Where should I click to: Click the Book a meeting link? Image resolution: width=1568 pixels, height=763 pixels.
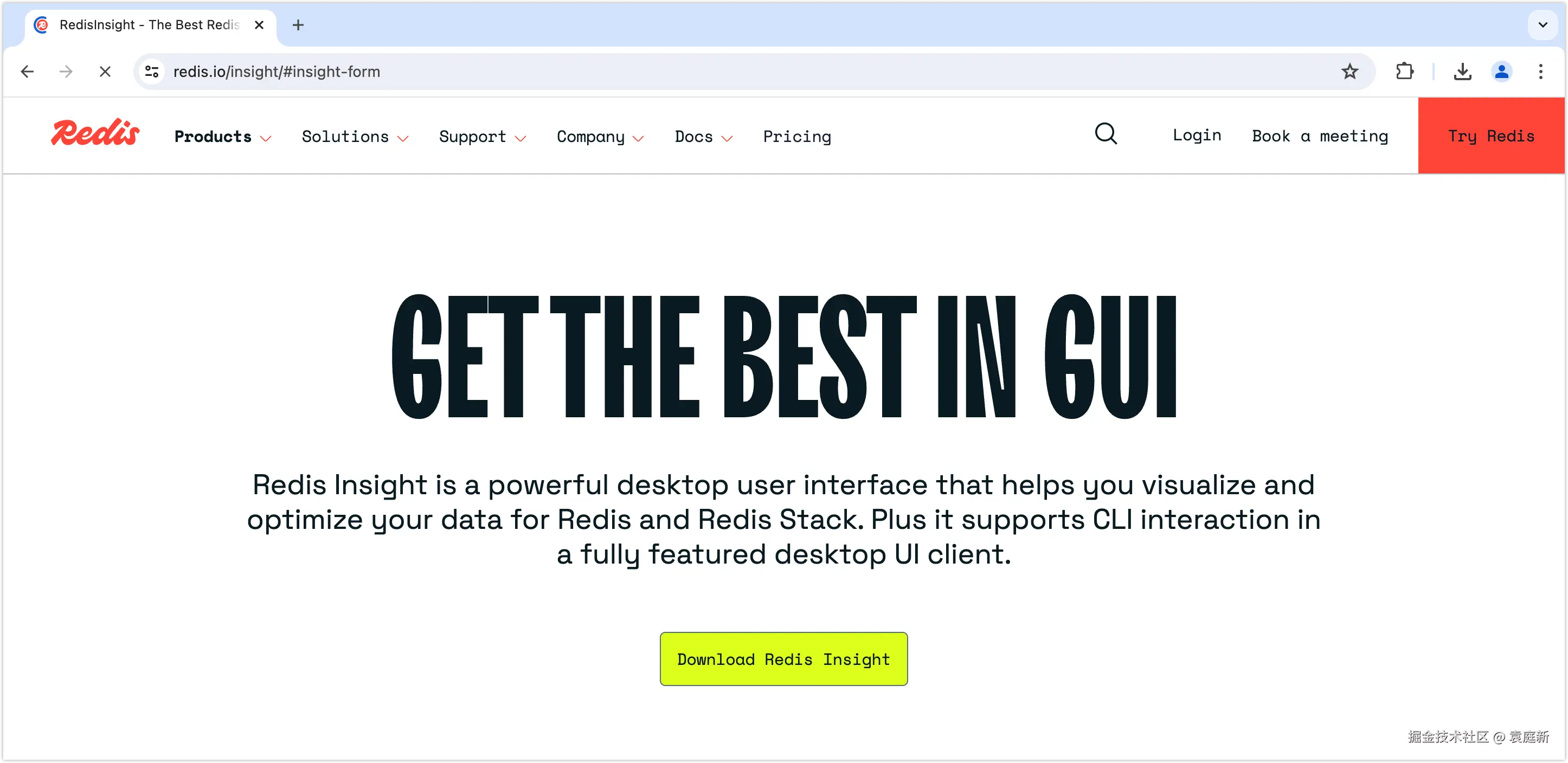[1320, 137]
